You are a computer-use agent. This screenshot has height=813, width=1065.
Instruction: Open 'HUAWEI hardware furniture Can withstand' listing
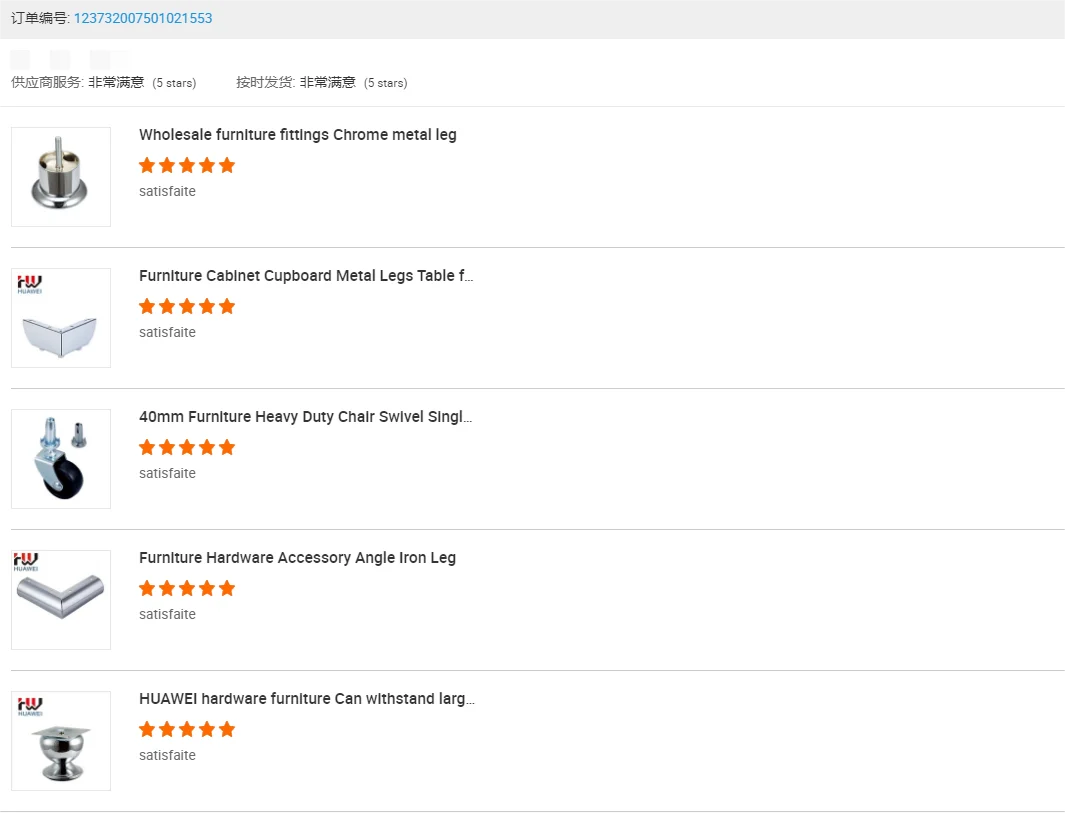pos(306,699)
